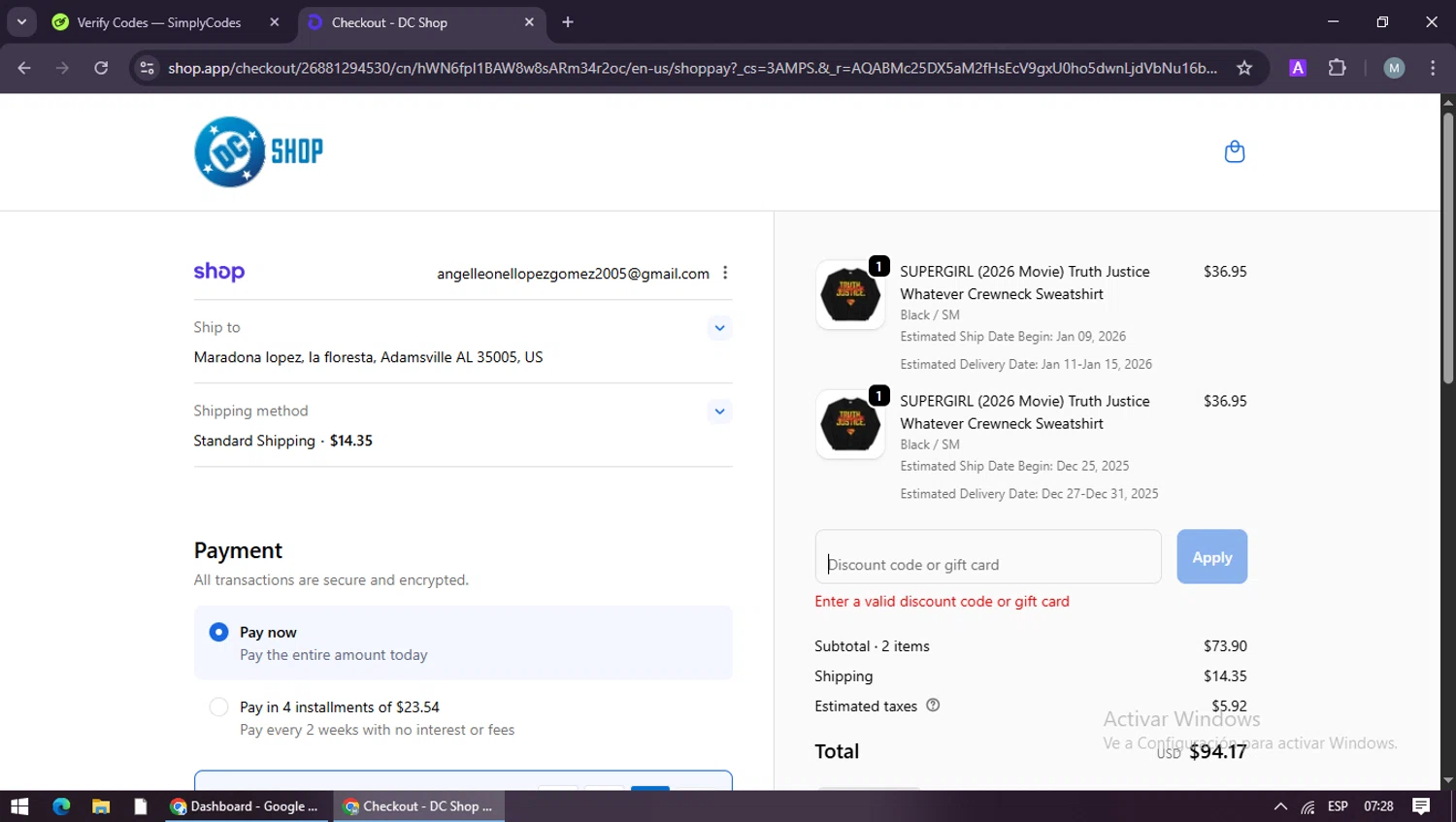The width and height of the screenshot is (1456, 822).
Task: Click the Payment section heading
Action: 238,550
